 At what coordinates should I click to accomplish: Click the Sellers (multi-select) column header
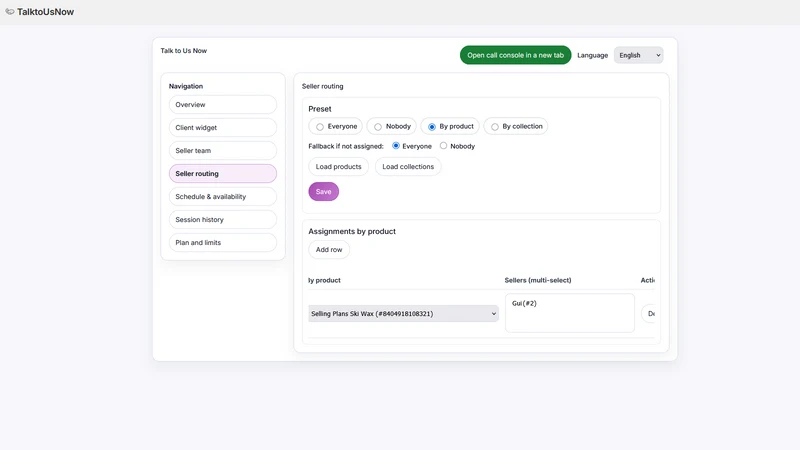click(538, 280)
